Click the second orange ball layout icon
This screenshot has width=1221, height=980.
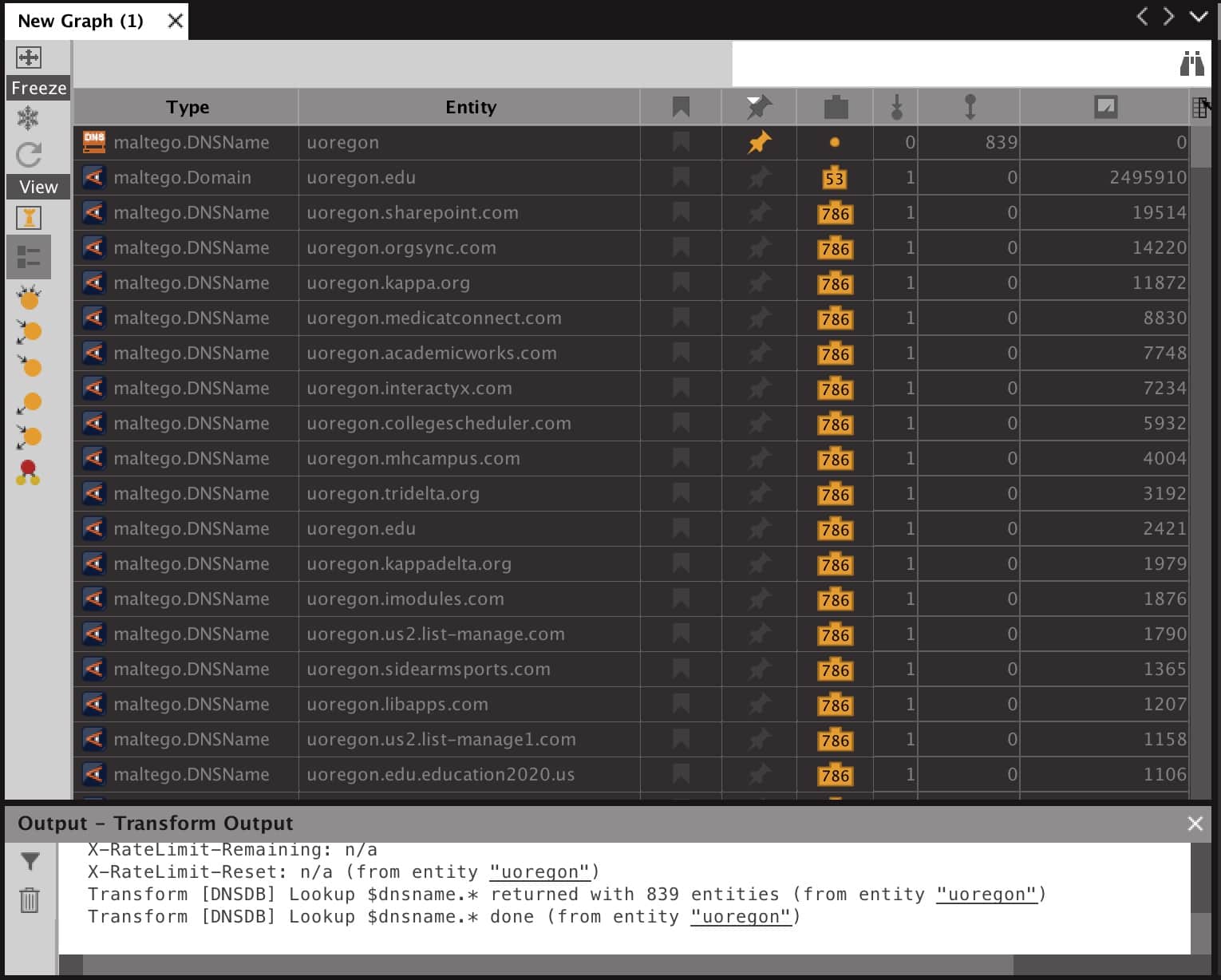coord(29,332)
